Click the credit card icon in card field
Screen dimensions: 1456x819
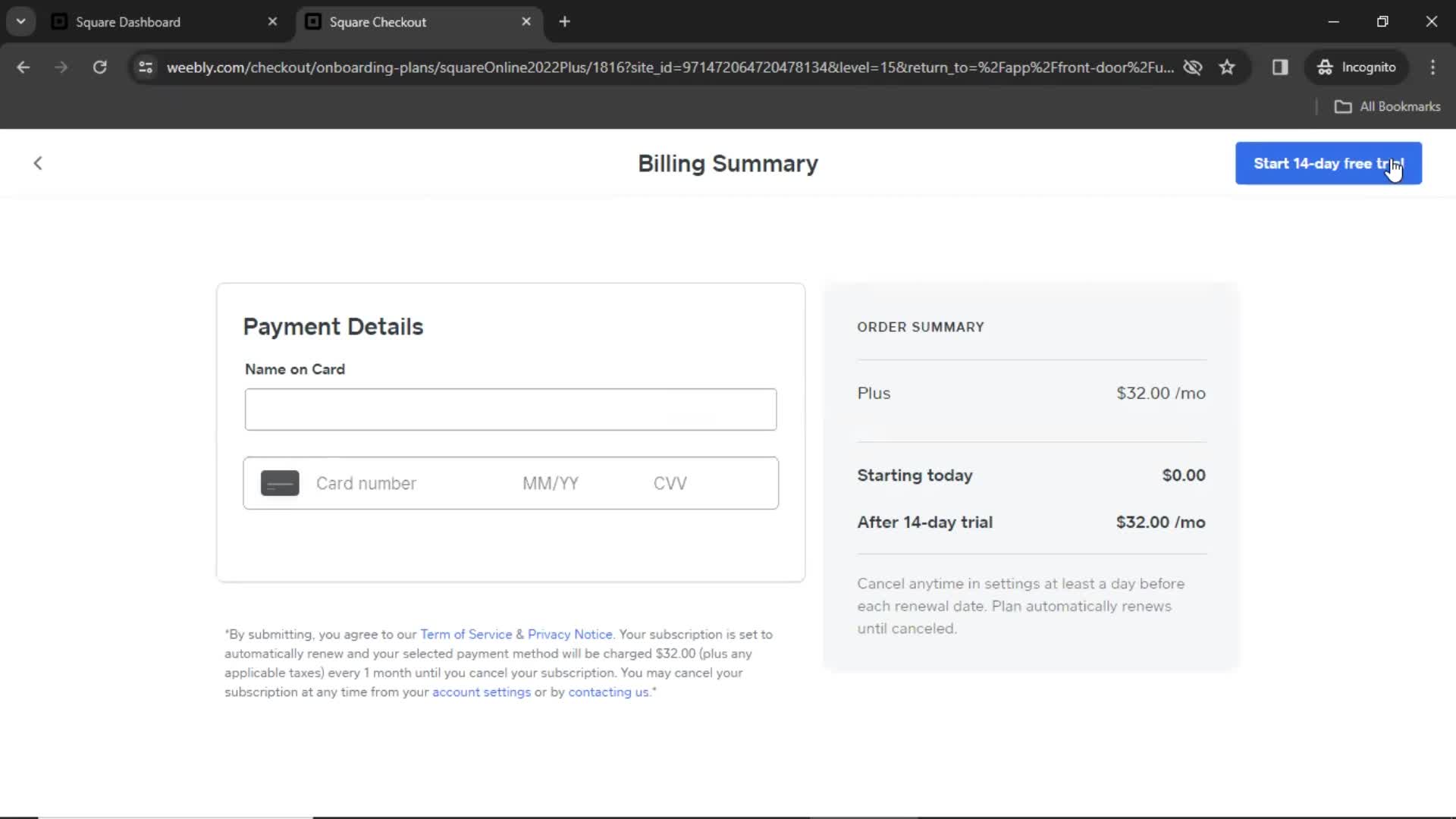click(x=280, y=483)
